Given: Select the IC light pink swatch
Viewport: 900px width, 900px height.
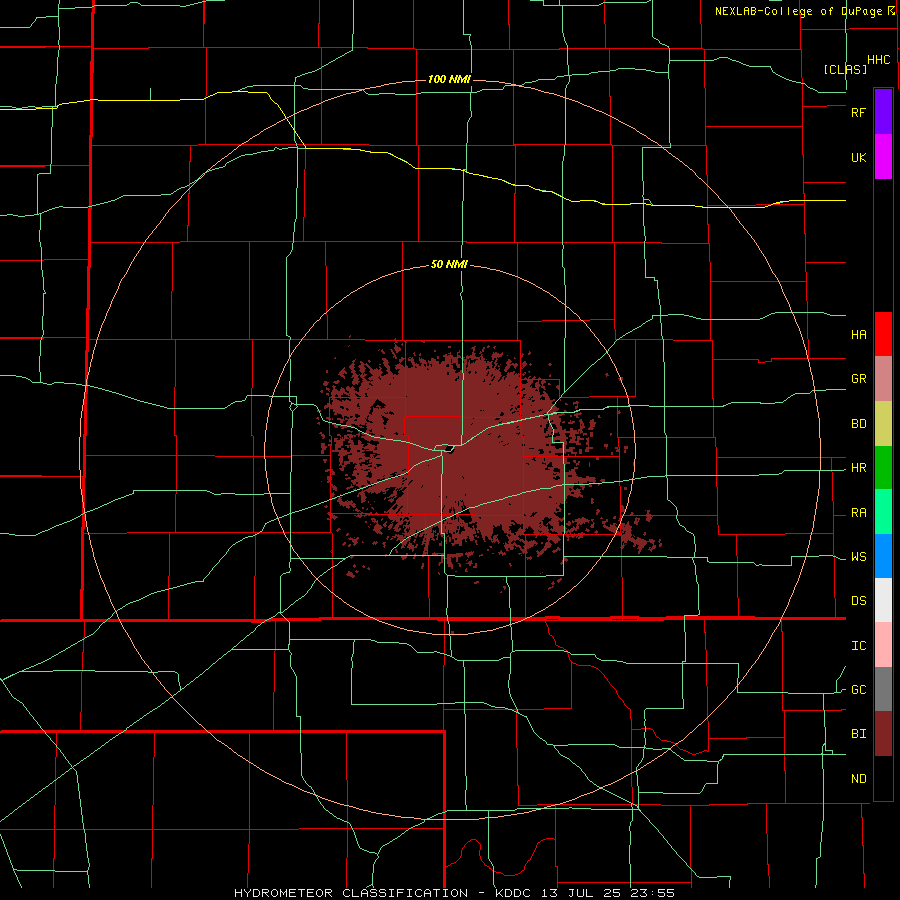Looking at the screenshot, I should coord(883,645).
